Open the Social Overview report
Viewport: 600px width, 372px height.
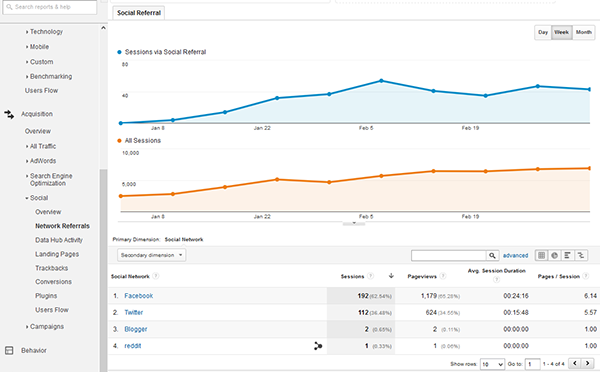(x=48, y=212)
